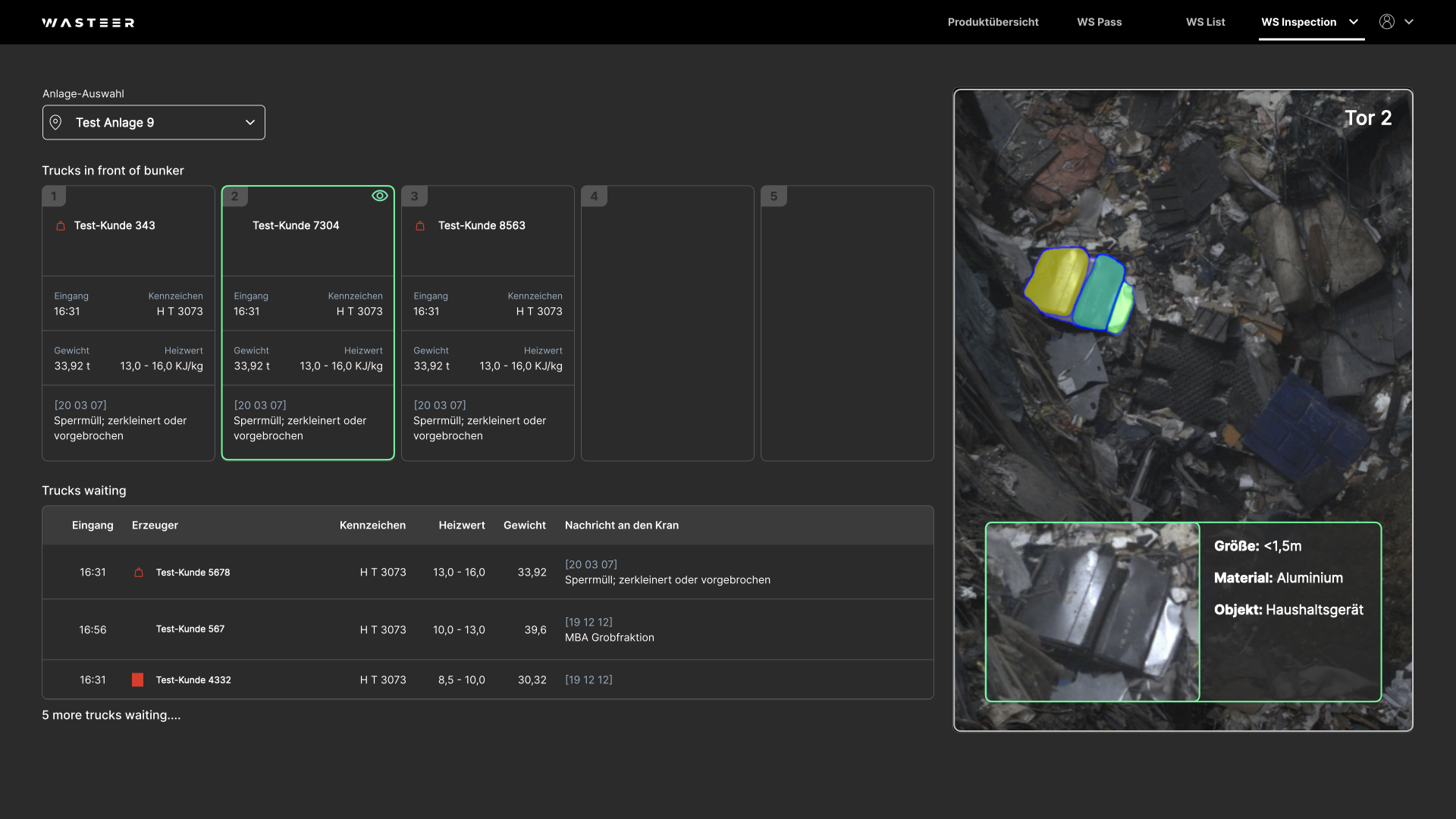Click red square marker for Test-Kunde 4332

tap(137, 679)
